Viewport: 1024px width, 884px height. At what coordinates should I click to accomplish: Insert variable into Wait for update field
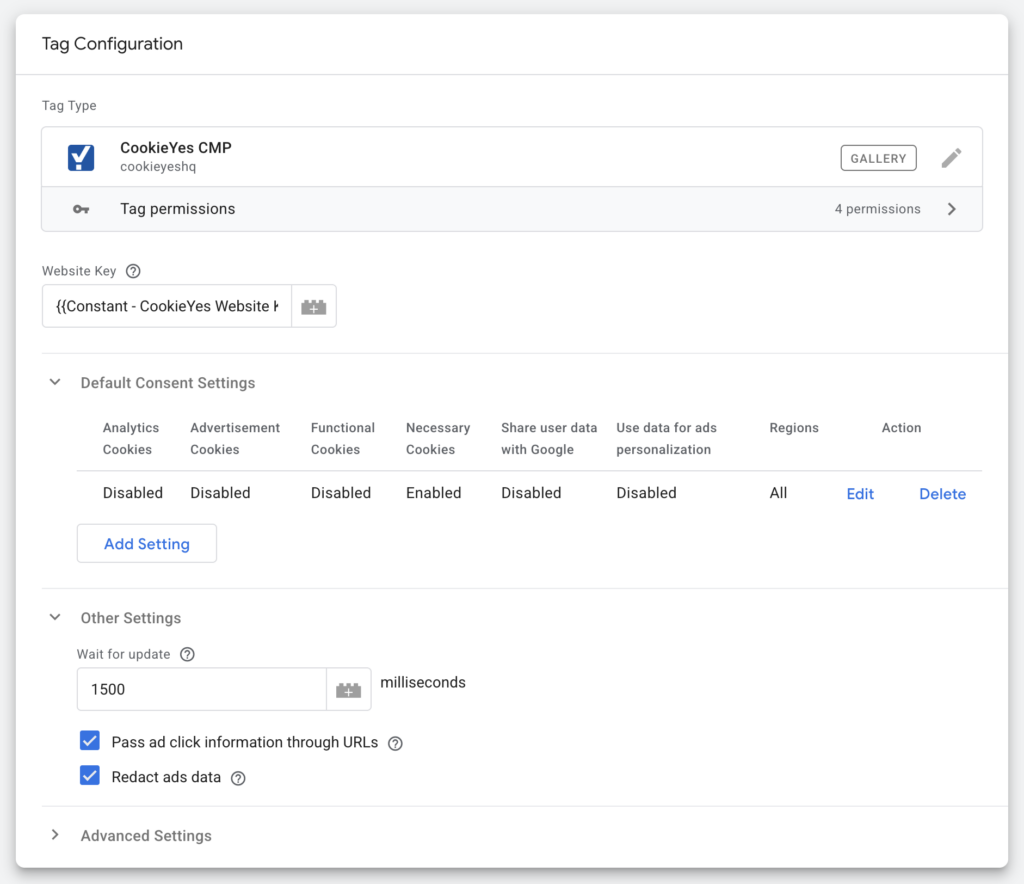(x=348, y=689)
